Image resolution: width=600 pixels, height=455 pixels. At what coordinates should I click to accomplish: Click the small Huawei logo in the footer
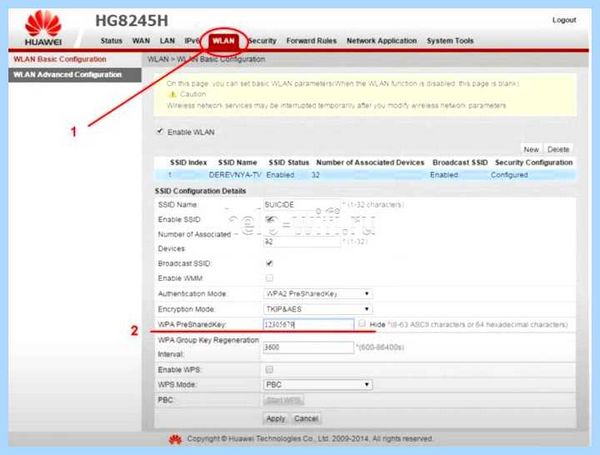pos(175,440)
